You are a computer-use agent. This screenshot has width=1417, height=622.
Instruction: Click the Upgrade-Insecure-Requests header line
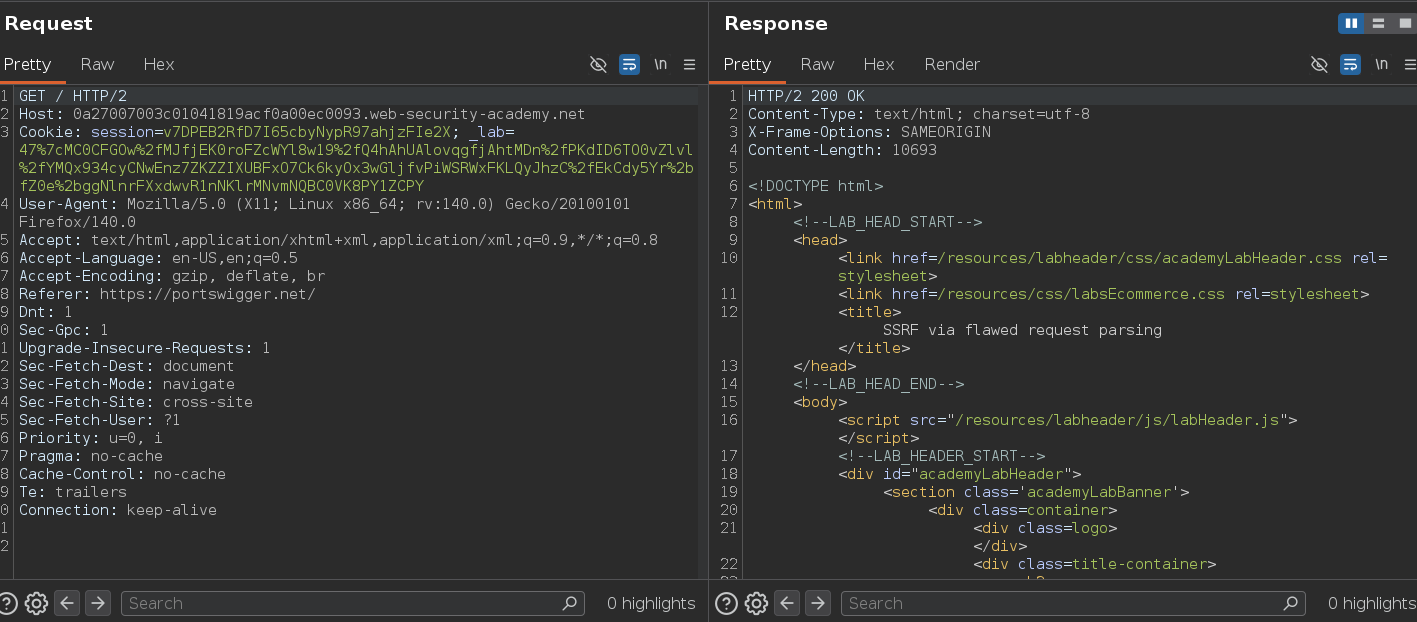click(x=145, y=348)
